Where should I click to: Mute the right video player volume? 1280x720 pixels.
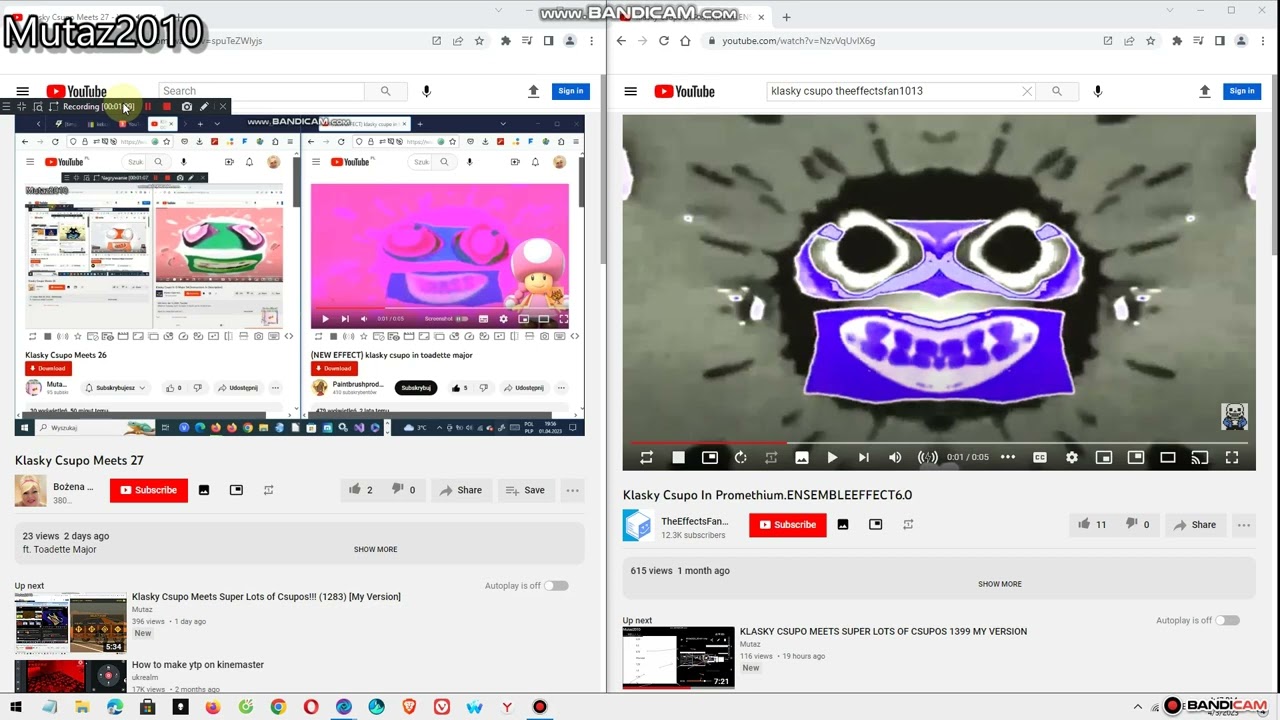tap(895, 457)
